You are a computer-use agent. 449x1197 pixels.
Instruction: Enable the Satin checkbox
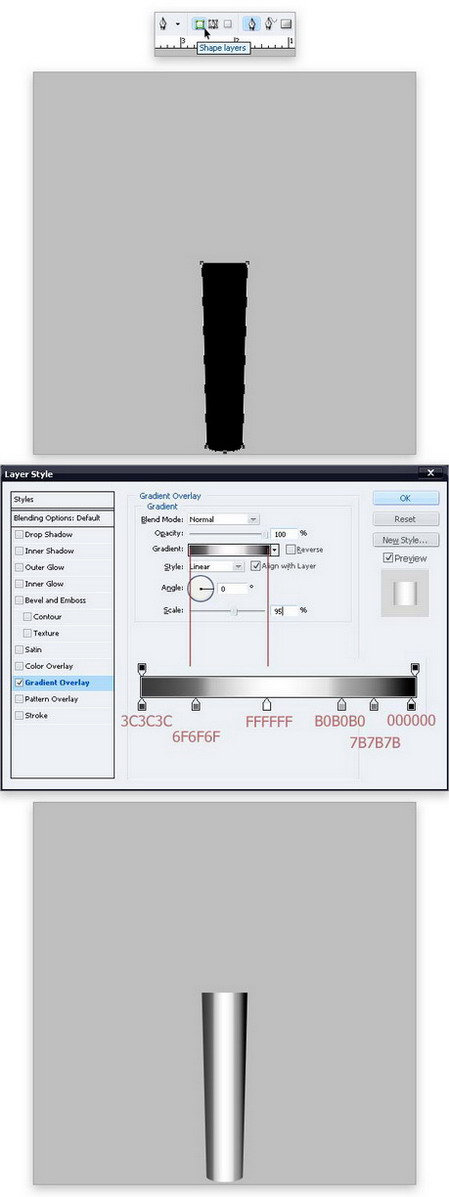[x=18, y=650]
